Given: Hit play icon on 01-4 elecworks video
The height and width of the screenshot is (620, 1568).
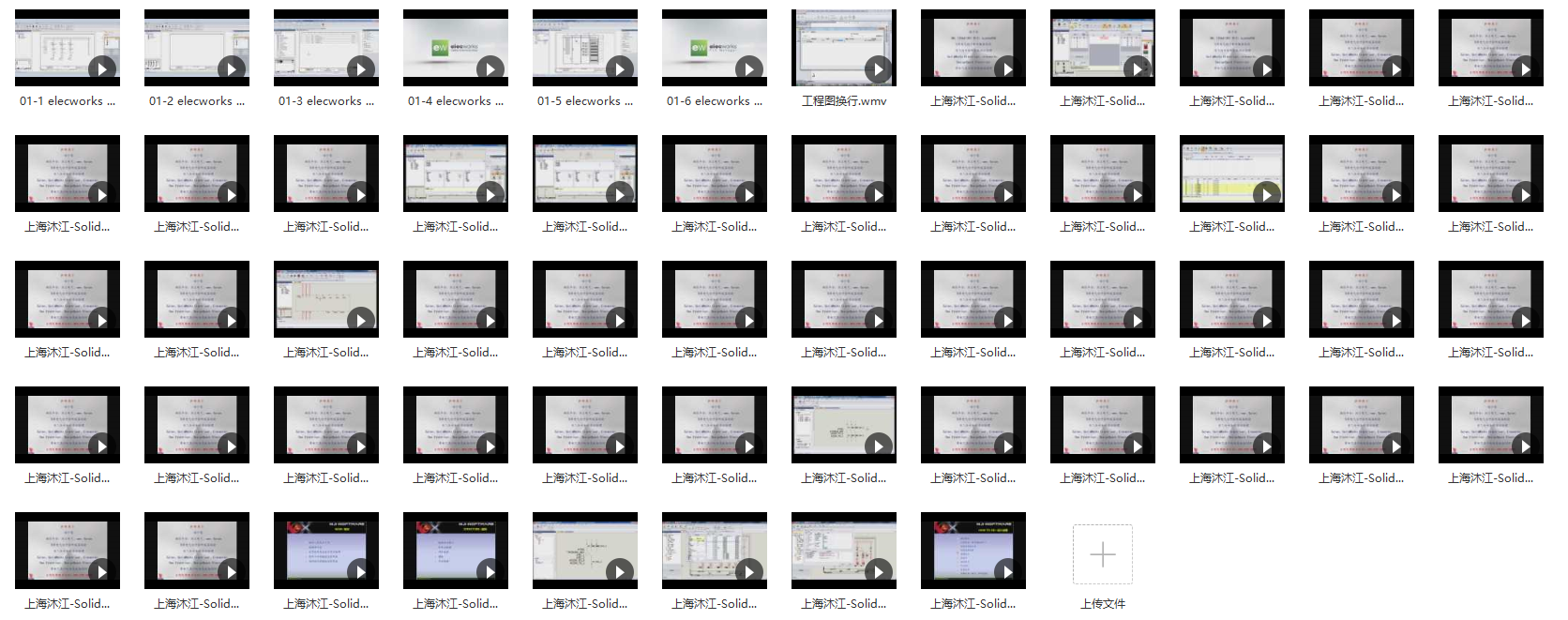Looking at the screenshot, I should click(x=490, y=68).
